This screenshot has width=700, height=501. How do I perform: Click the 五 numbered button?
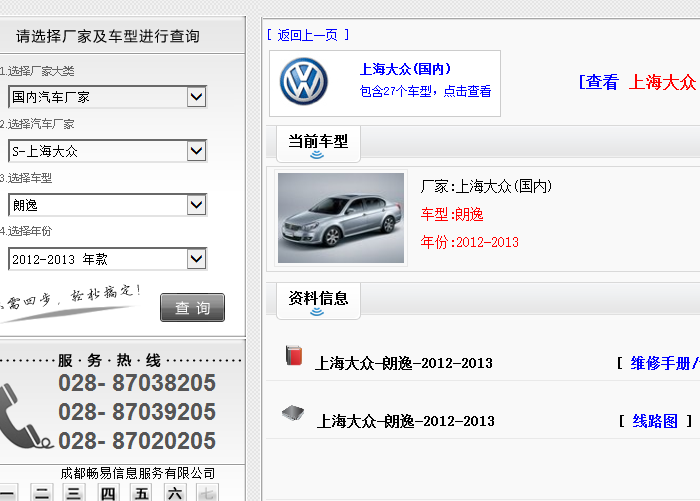pos(142,493)
